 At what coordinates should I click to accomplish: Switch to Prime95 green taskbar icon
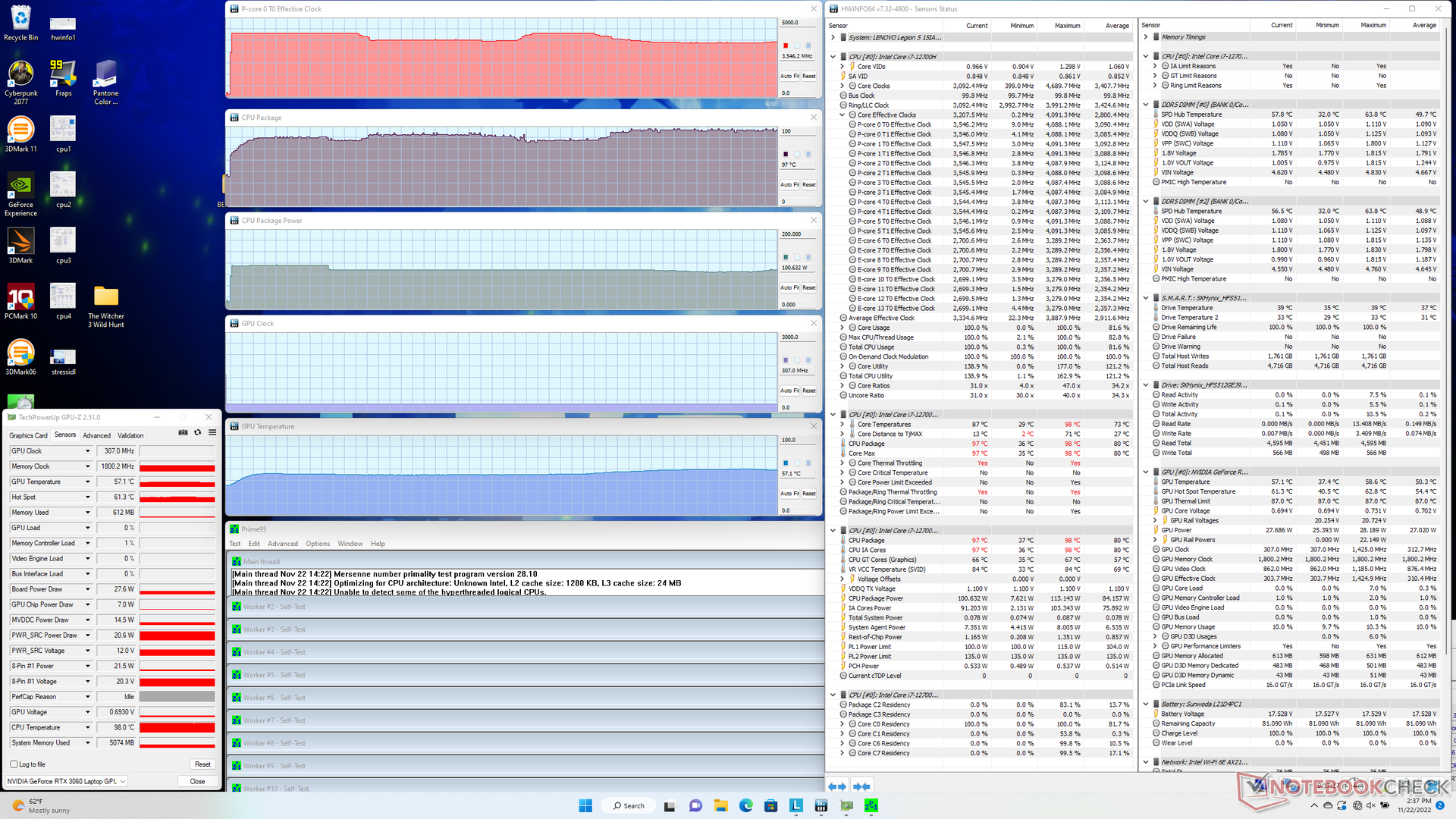point(871,805)
